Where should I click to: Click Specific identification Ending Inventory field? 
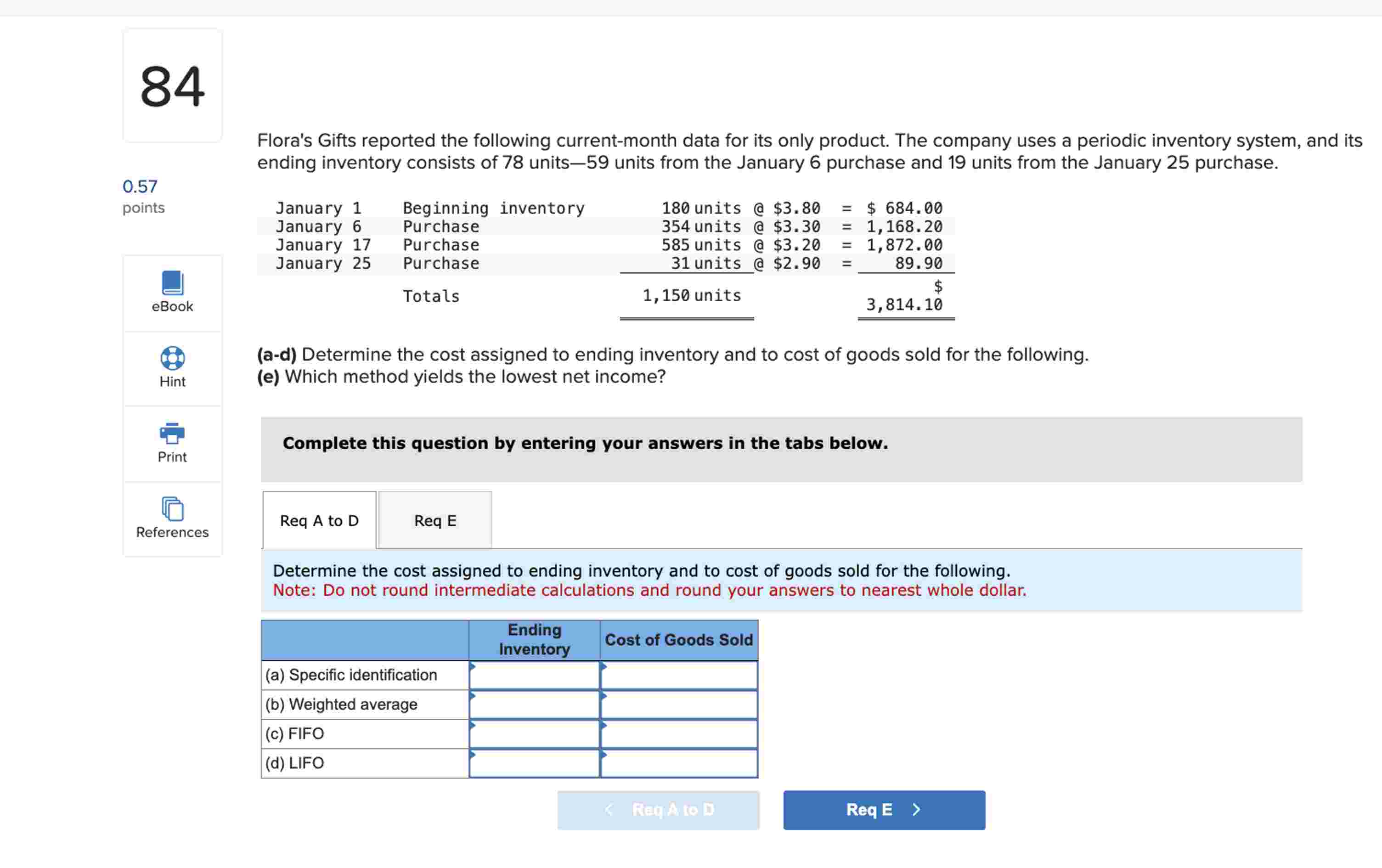[x=534, y=675]
